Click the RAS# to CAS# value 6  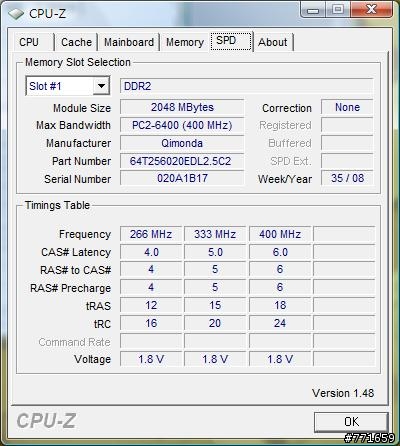(x=280, y=270)
